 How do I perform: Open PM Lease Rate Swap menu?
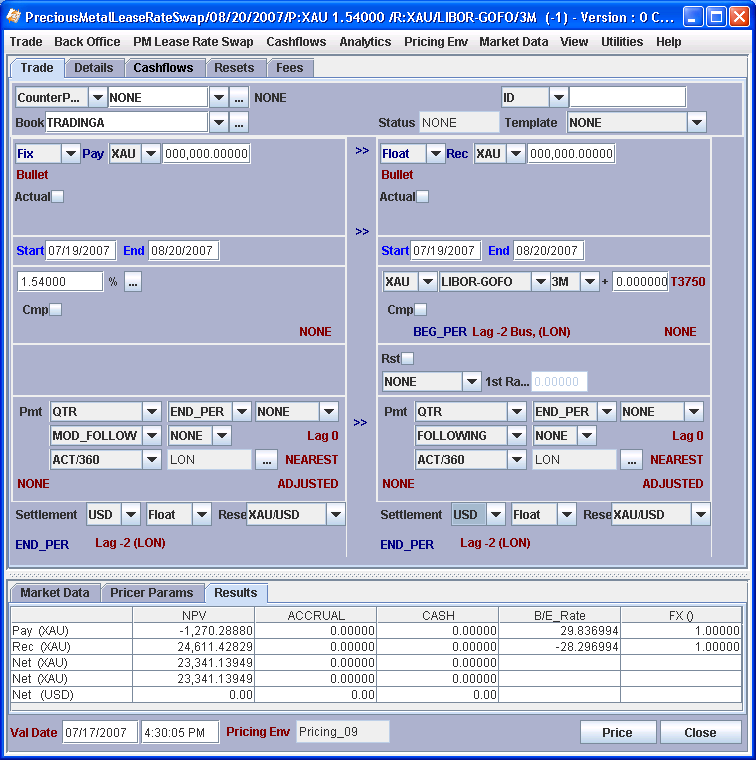pyautogui.click(x=193, y=42)
